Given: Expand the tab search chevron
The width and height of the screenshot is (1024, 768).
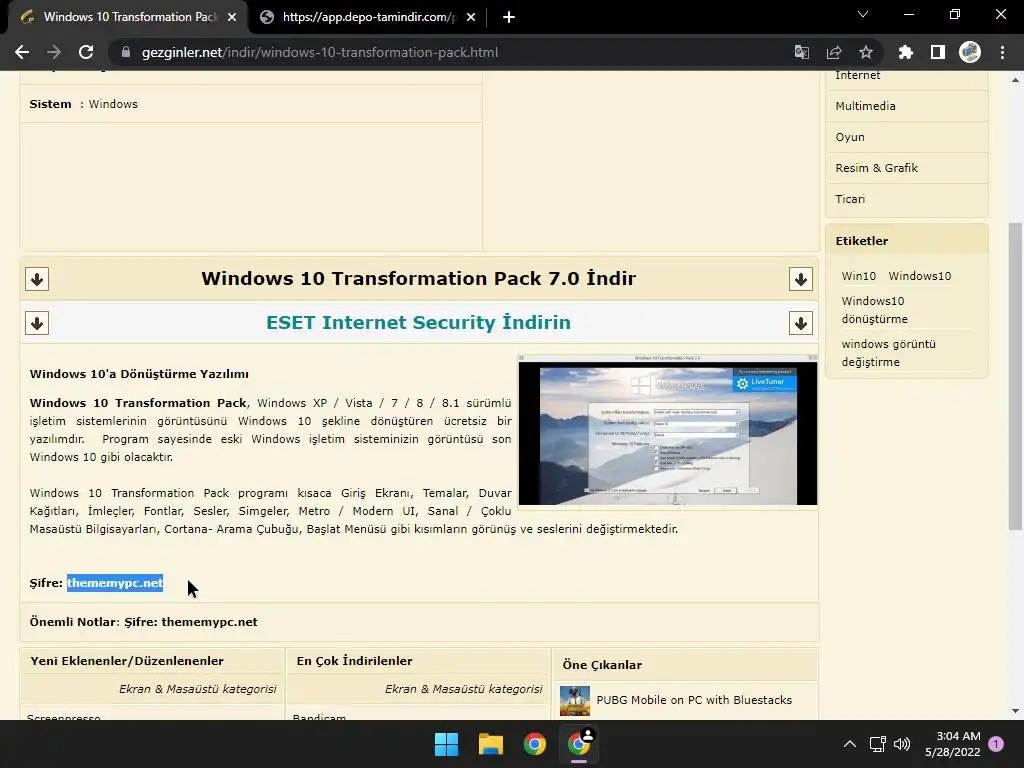Looking at the screenshot, I should 863,14.
